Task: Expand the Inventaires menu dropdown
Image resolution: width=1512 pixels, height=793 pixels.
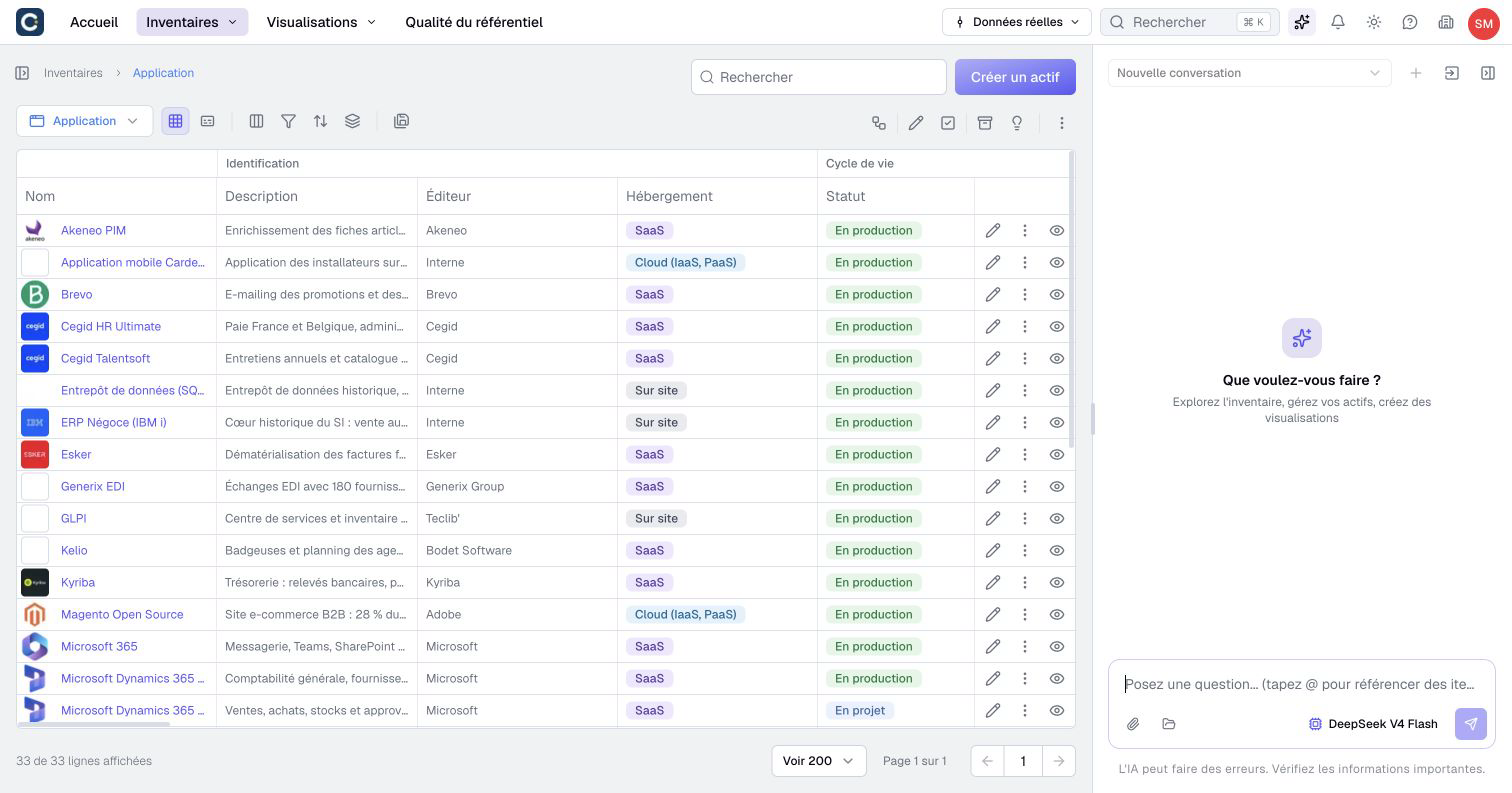Action: coord(192,22)
